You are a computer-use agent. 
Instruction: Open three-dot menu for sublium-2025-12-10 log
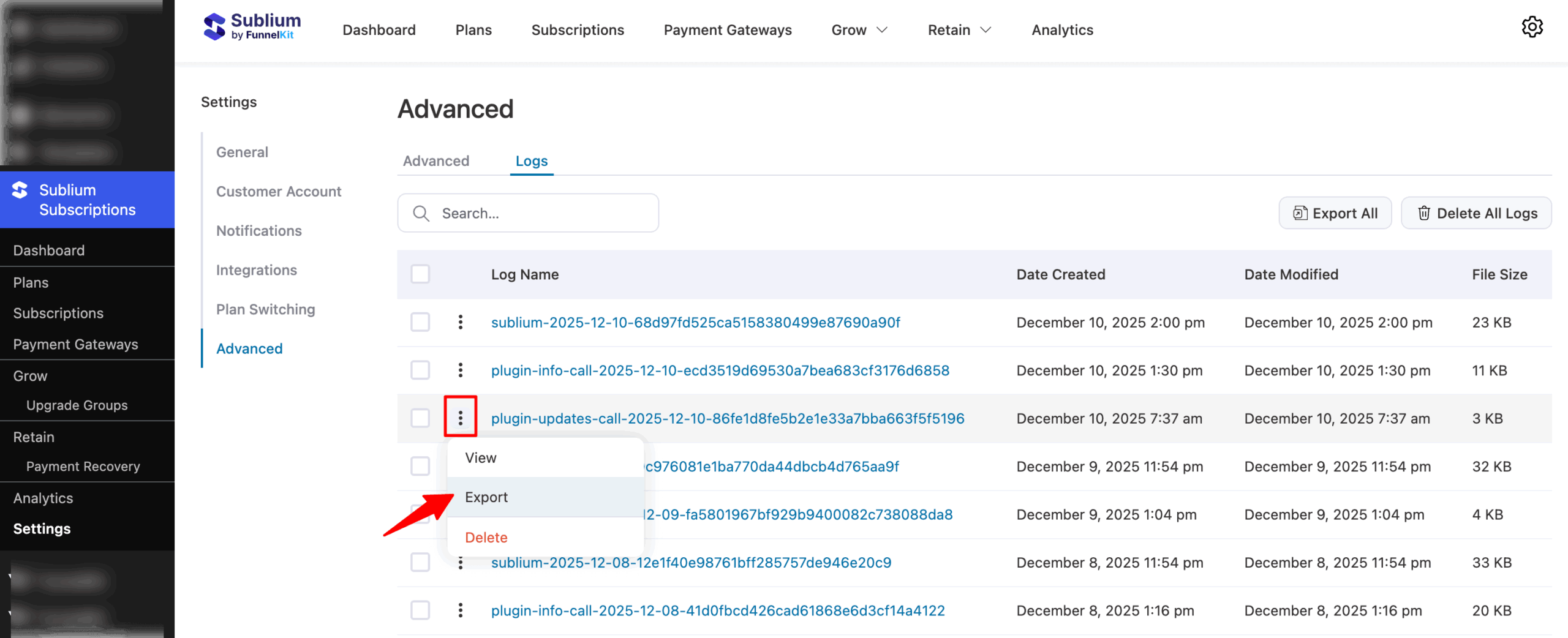(x=461, y=322)
